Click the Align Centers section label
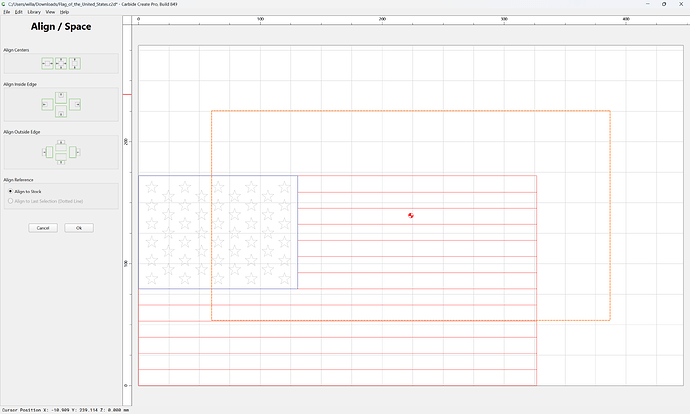Viewport: 690px width, 414px height. [x=16, y=50]
